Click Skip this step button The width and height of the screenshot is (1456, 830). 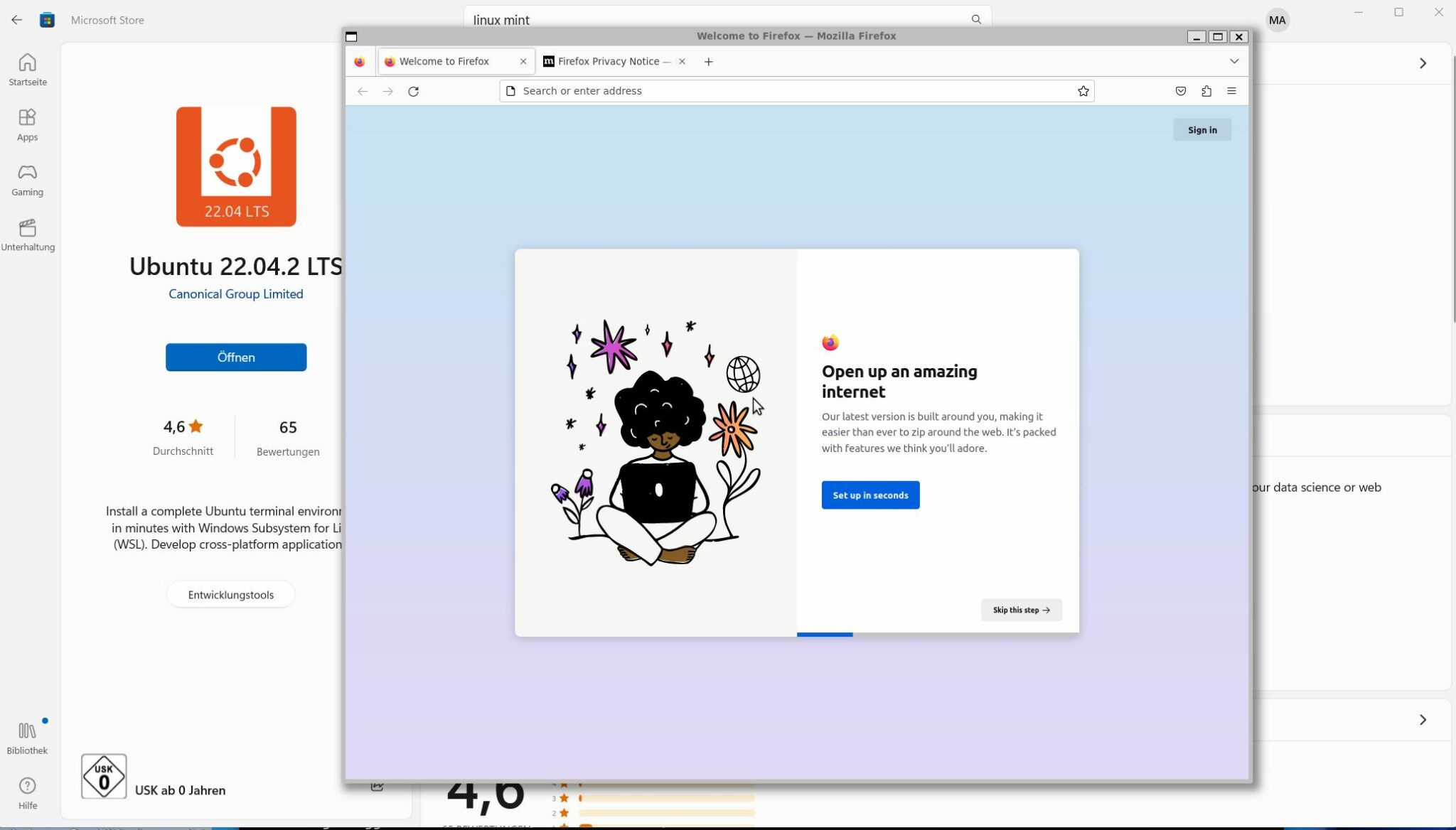coord(1021,610)
